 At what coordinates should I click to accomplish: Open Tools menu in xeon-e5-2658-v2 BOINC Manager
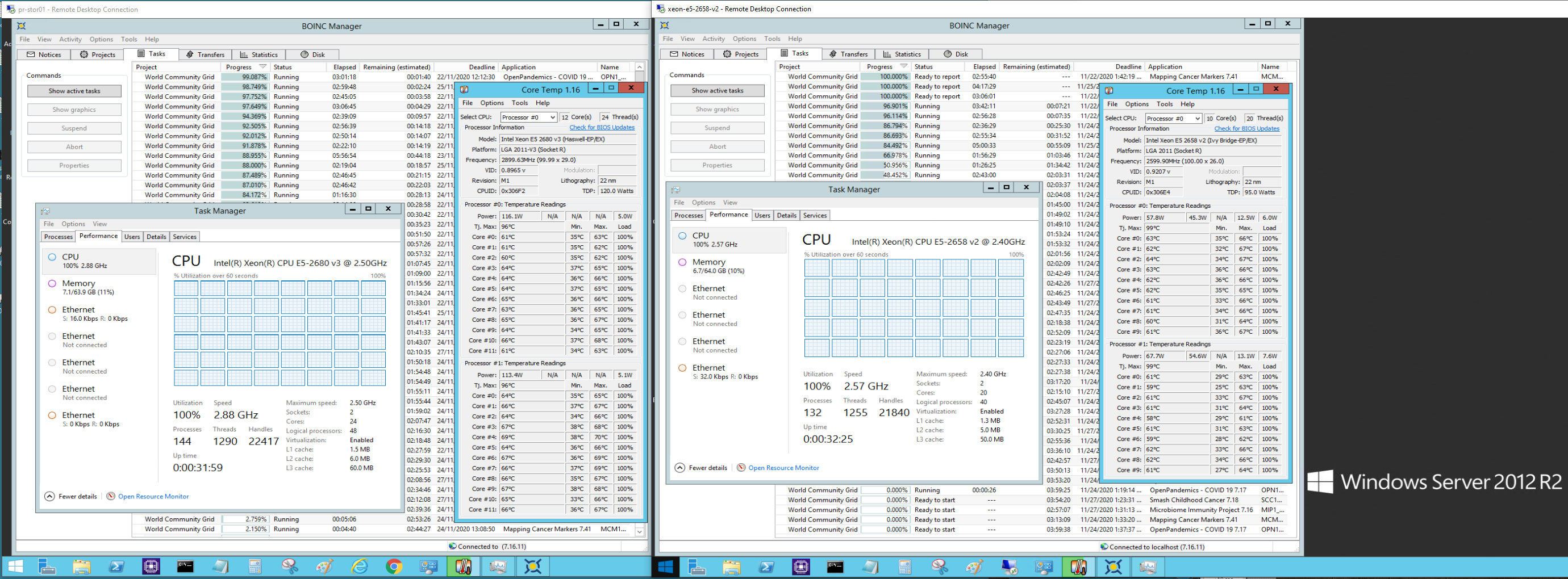(772, 39)
